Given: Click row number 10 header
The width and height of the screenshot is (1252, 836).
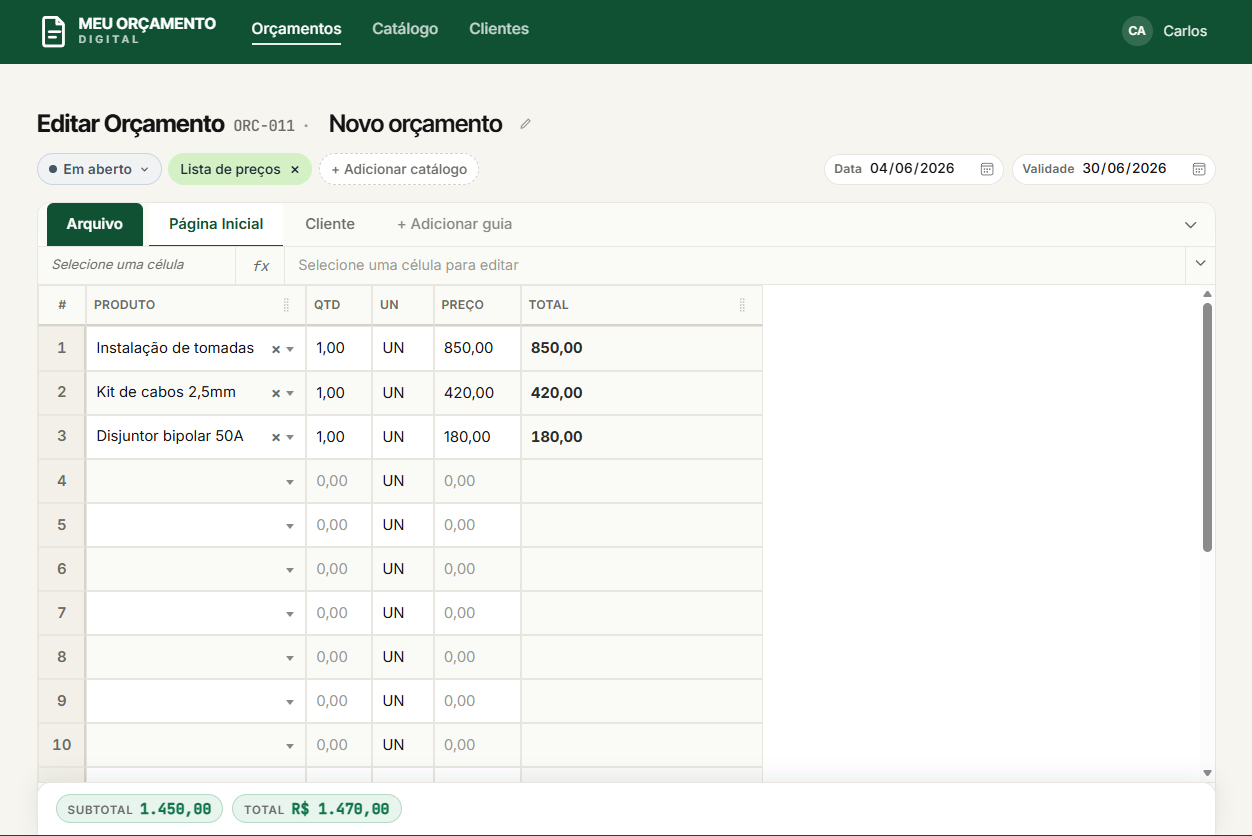Looking at the screenshot, I should [x=62, y=744].
